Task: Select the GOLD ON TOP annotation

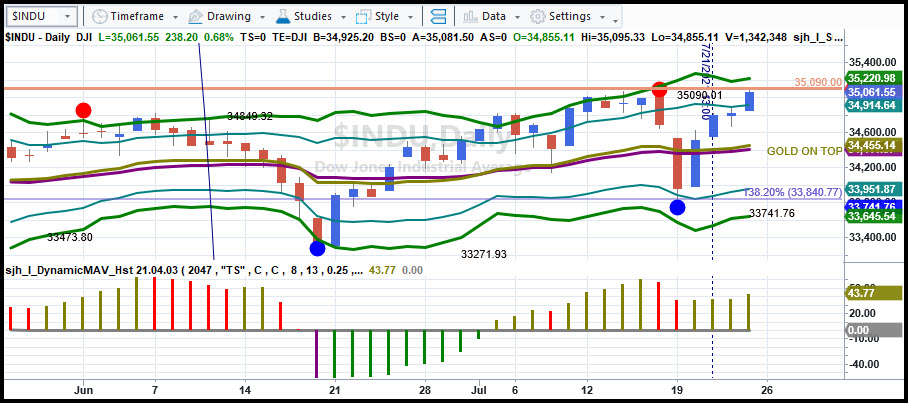Action: 804,152
